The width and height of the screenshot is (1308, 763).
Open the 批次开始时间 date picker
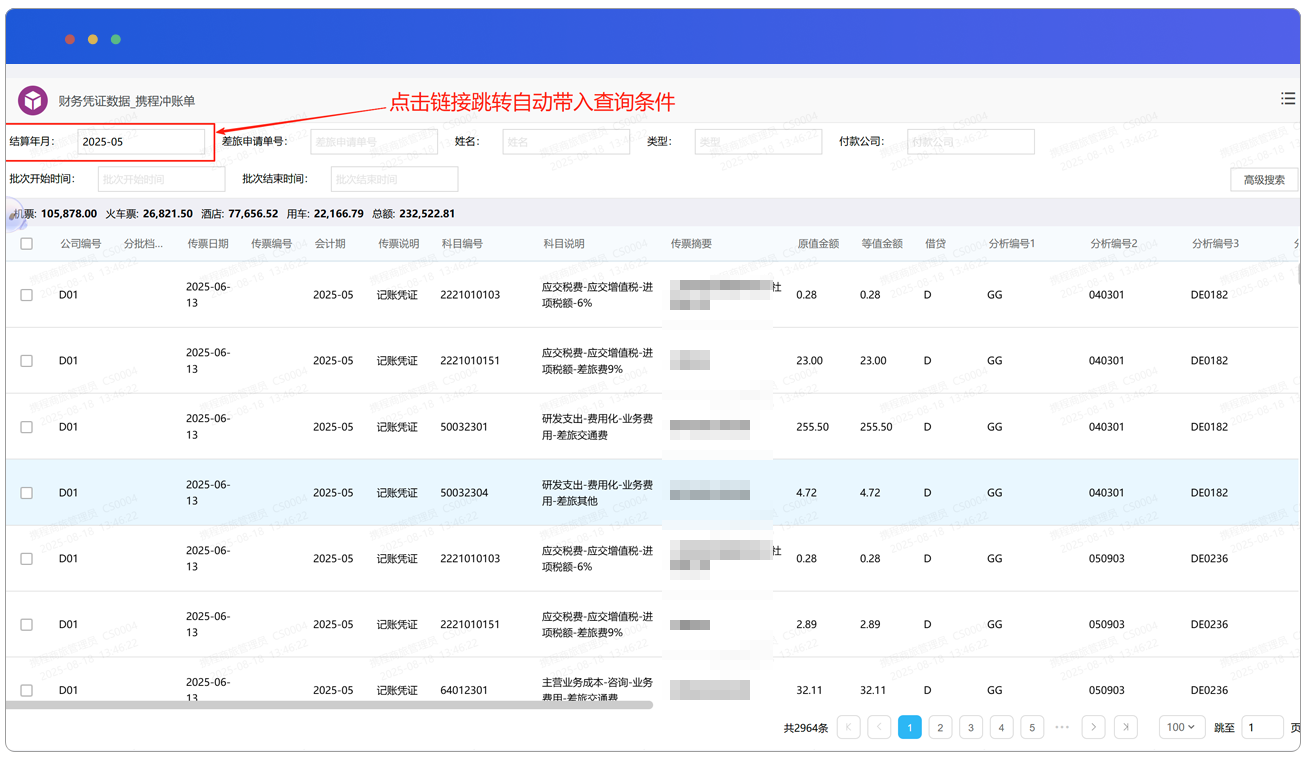(162, 179)
